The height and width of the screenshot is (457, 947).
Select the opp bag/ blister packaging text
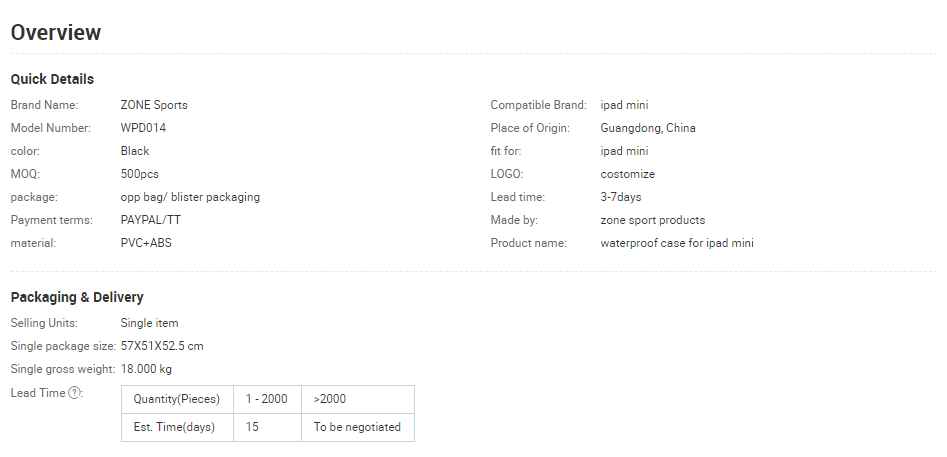[x=190, y=197]
